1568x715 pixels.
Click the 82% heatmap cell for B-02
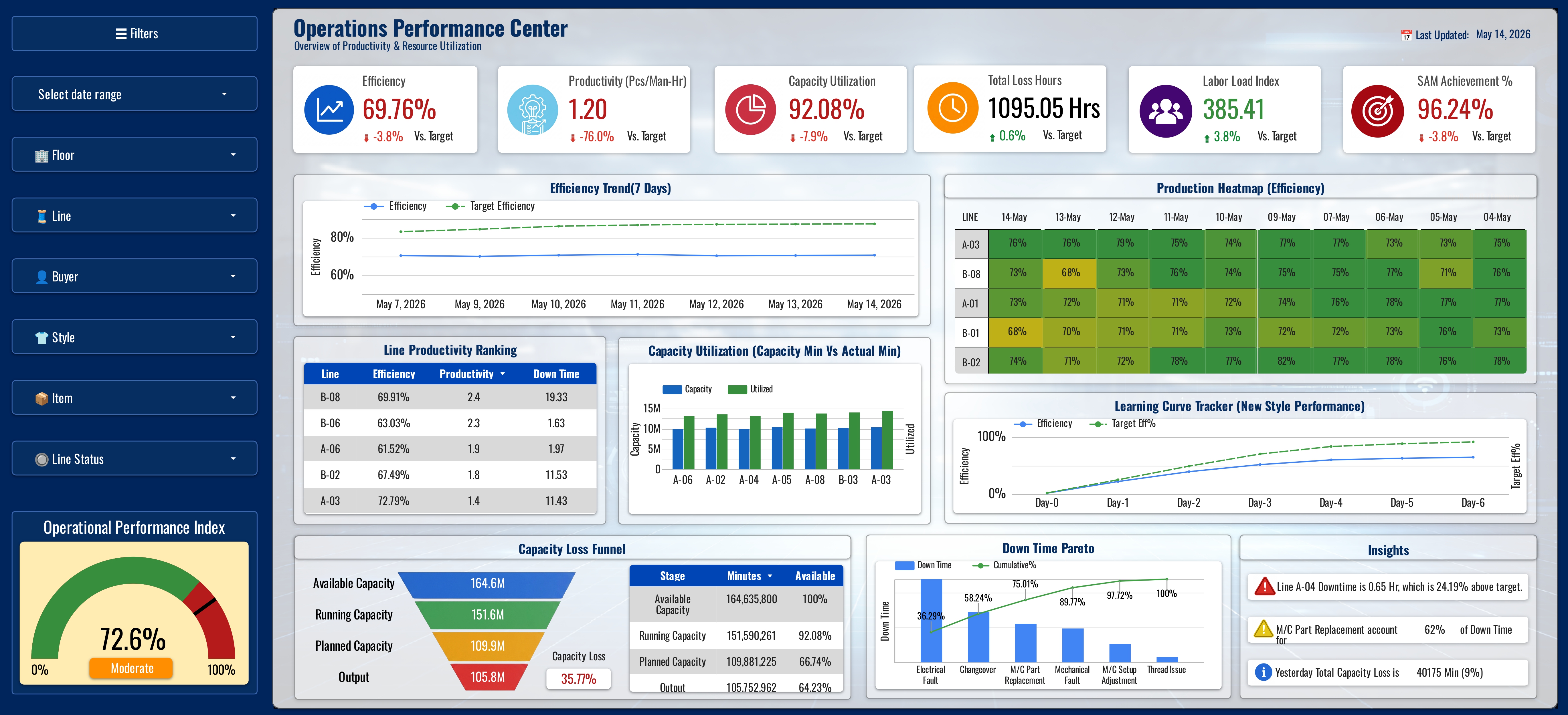pyautogui.click(x=1286, y=362)
